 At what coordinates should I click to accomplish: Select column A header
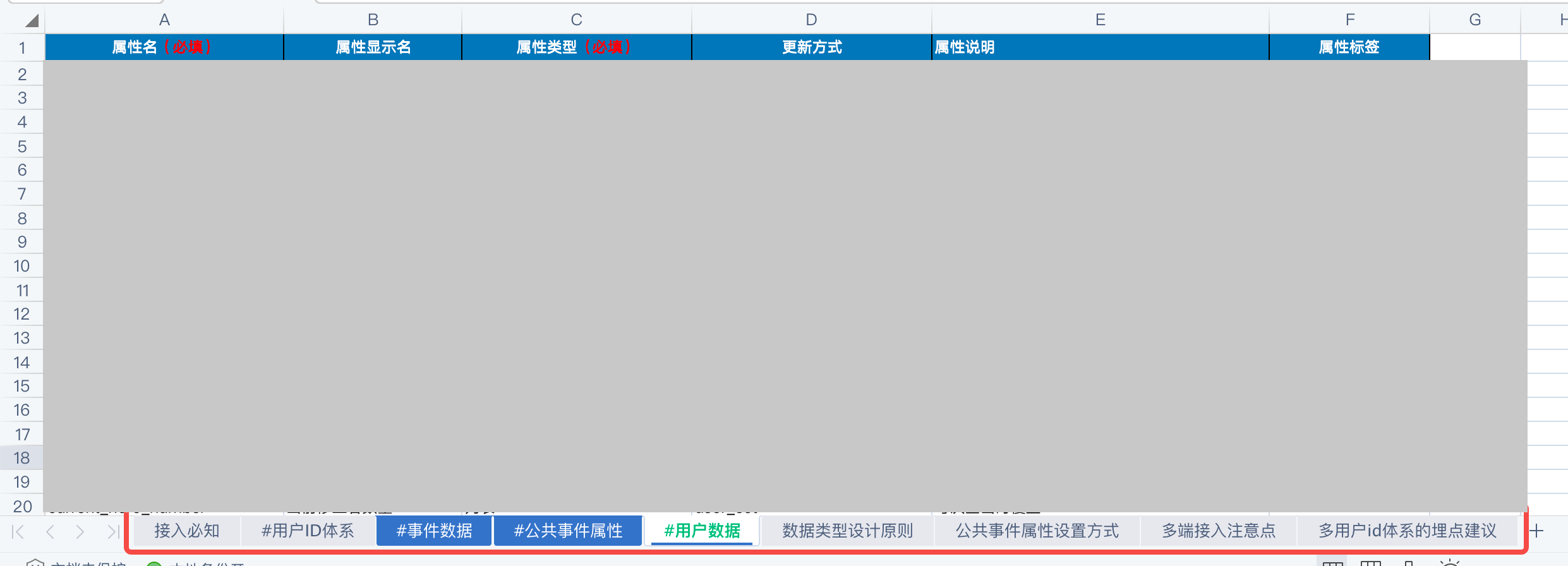pyautogui.click(x=164, y=20)
